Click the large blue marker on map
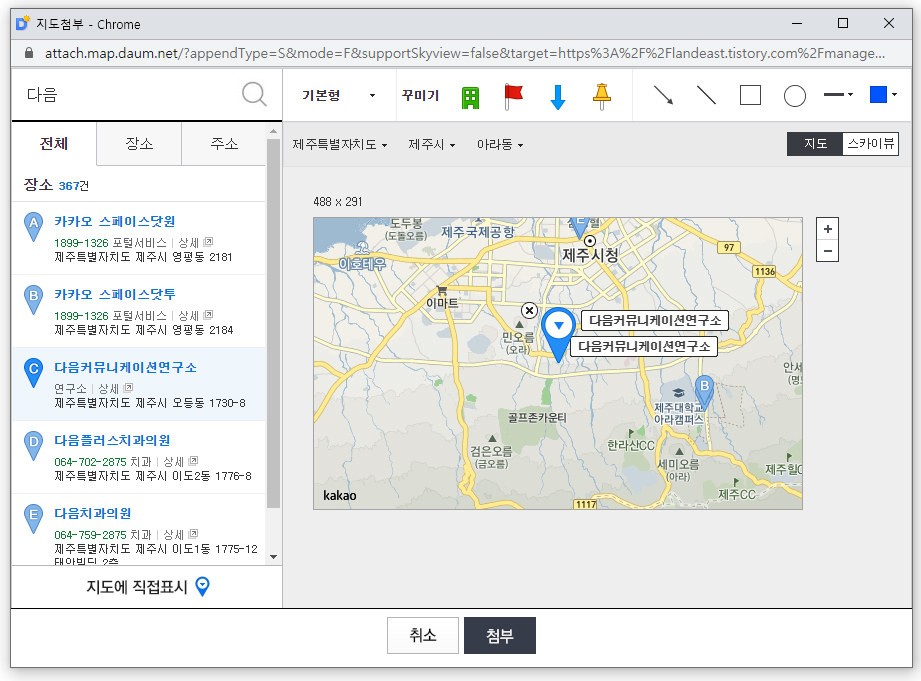 pos(558,333)
